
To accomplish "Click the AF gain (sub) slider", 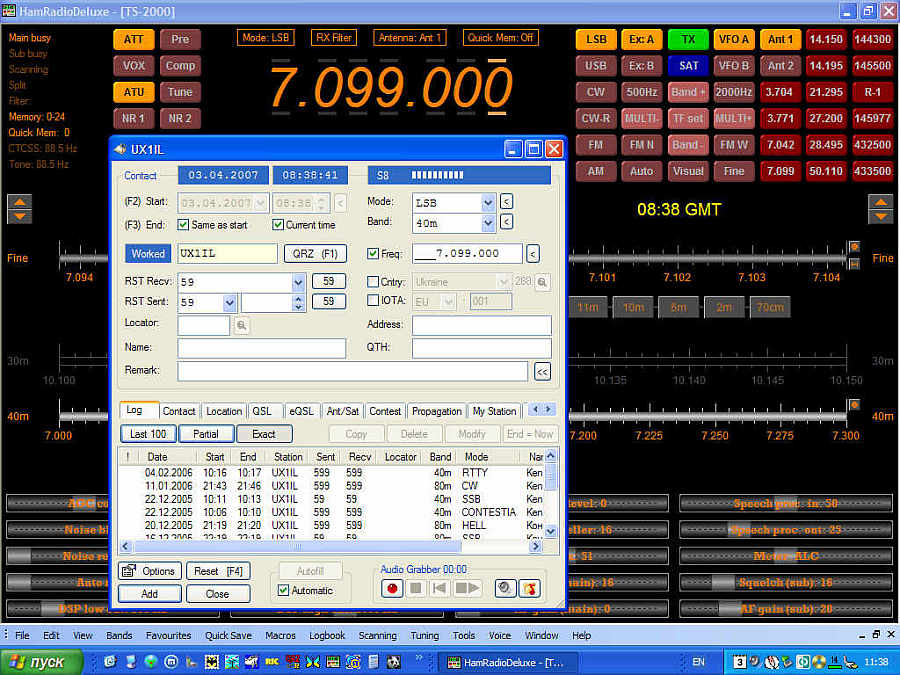I will pos(786,608).
